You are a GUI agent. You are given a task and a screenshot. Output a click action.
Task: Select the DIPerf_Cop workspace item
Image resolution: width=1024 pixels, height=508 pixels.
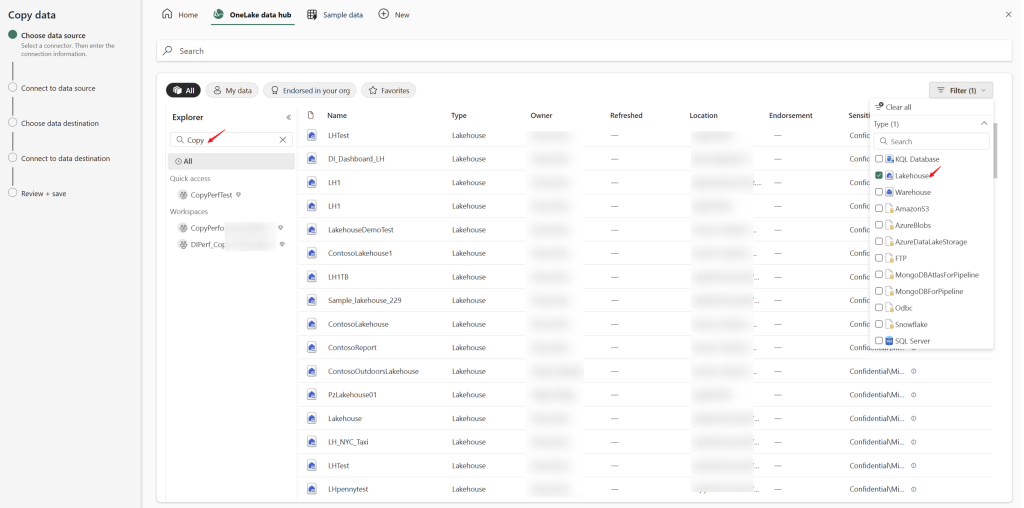[x=231, y=244]
